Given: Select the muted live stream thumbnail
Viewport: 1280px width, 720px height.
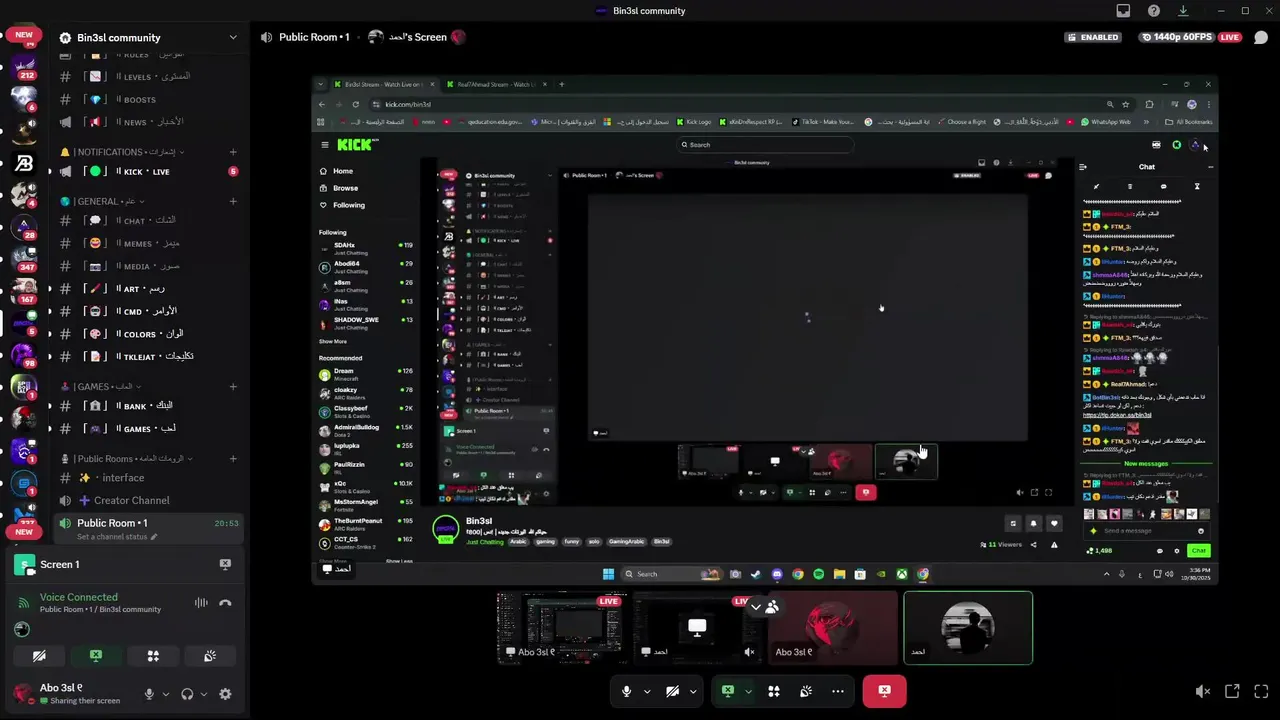Looking at the screenshot, I should point(697,628).
